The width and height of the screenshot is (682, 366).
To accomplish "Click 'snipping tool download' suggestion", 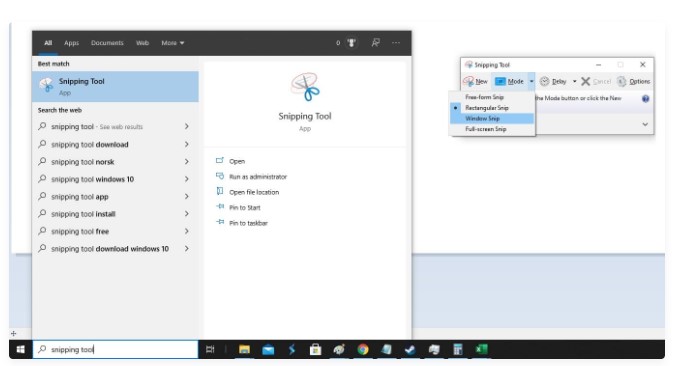I will 115,144.
